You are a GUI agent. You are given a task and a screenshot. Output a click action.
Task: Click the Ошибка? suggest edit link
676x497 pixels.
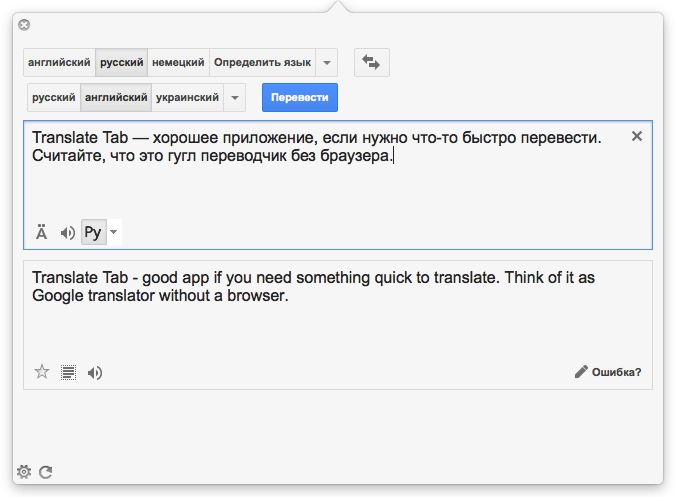click(x=608, y=372)
